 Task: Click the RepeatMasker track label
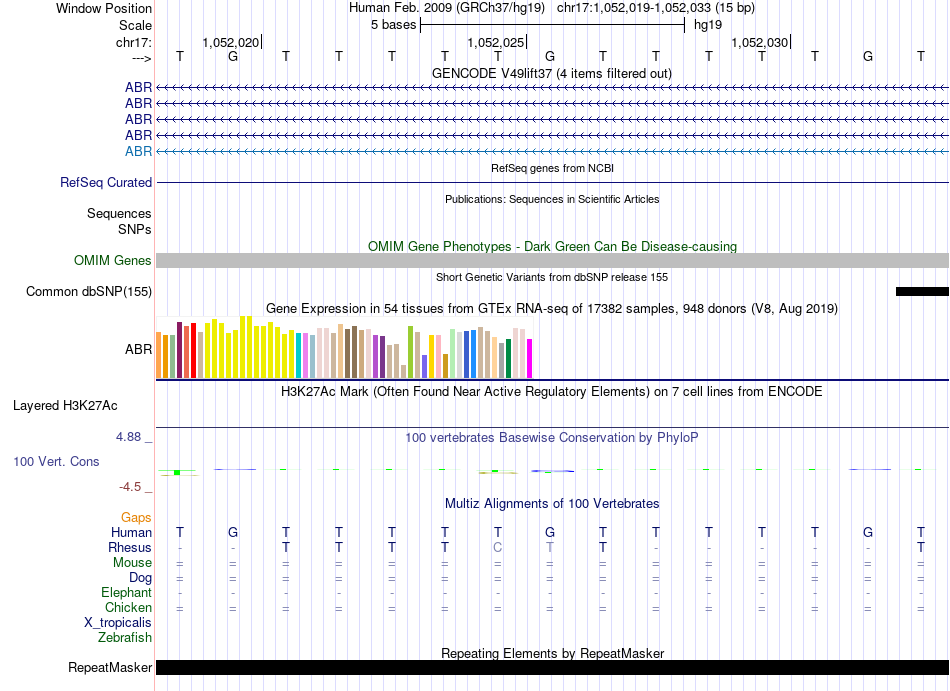point(110,667)
